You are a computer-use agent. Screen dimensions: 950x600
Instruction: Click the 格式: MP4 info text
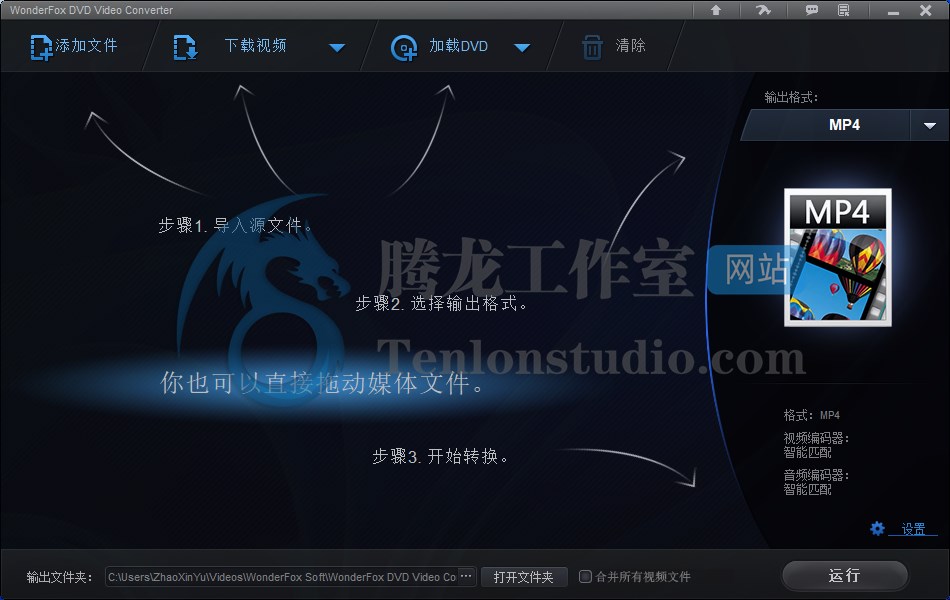(x=811, y=415)
